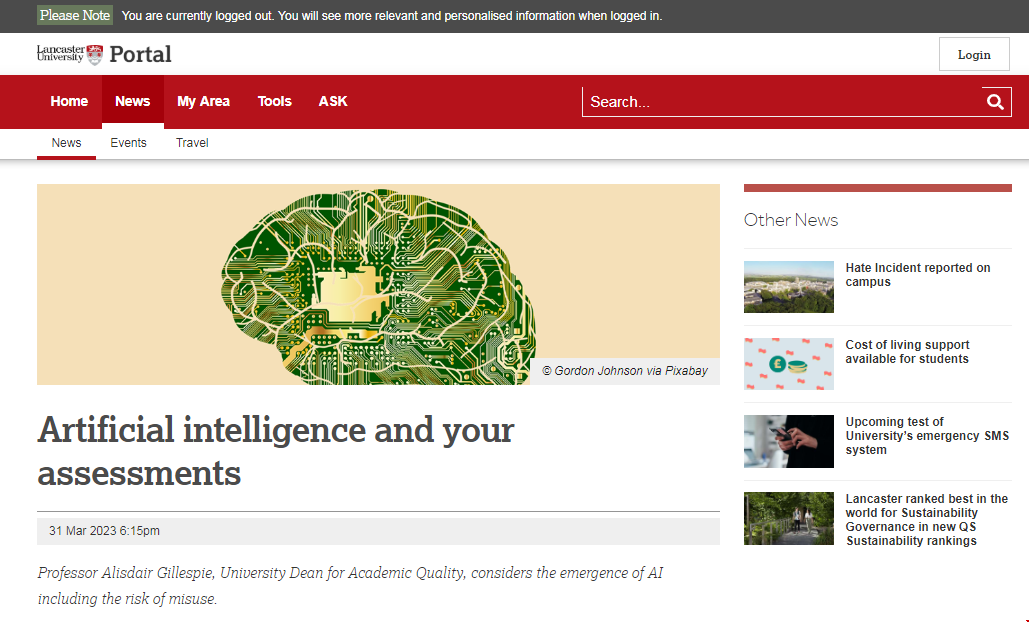Open My Area menu item
Screen dimensions: 1029x622
tap(203, 102)
